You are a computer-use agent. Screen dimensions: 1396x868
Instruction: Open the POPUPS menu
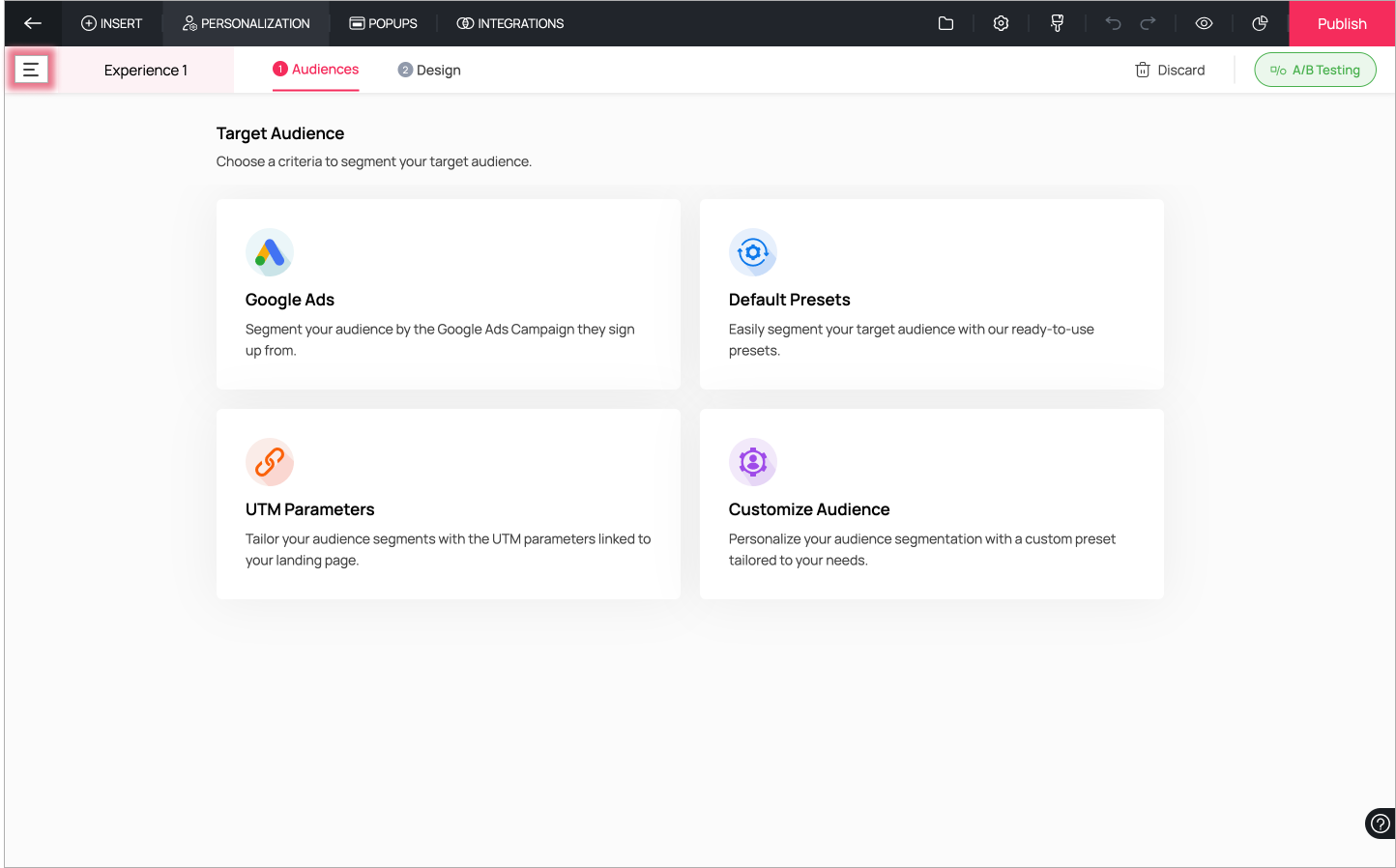383,23
